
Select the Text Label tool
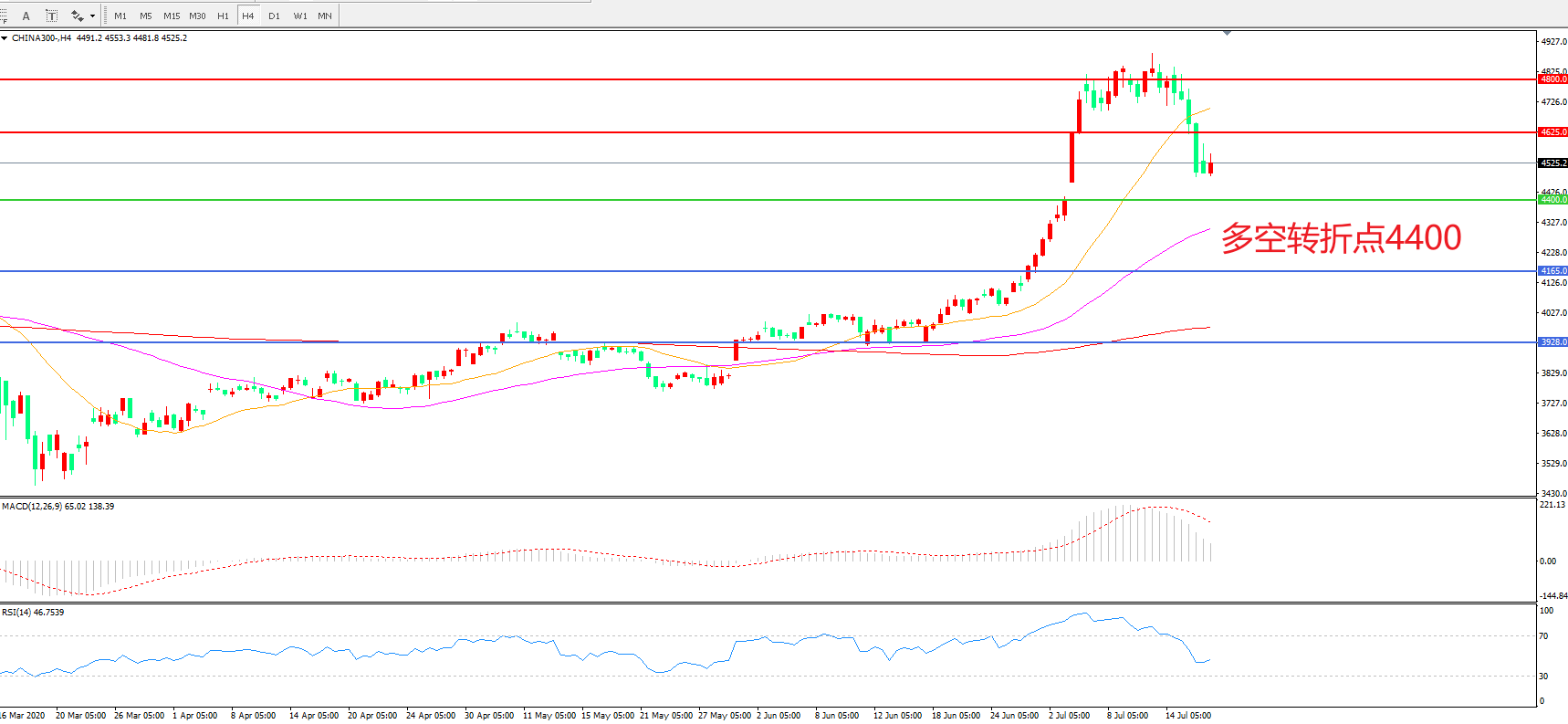[x=51, y=16]
